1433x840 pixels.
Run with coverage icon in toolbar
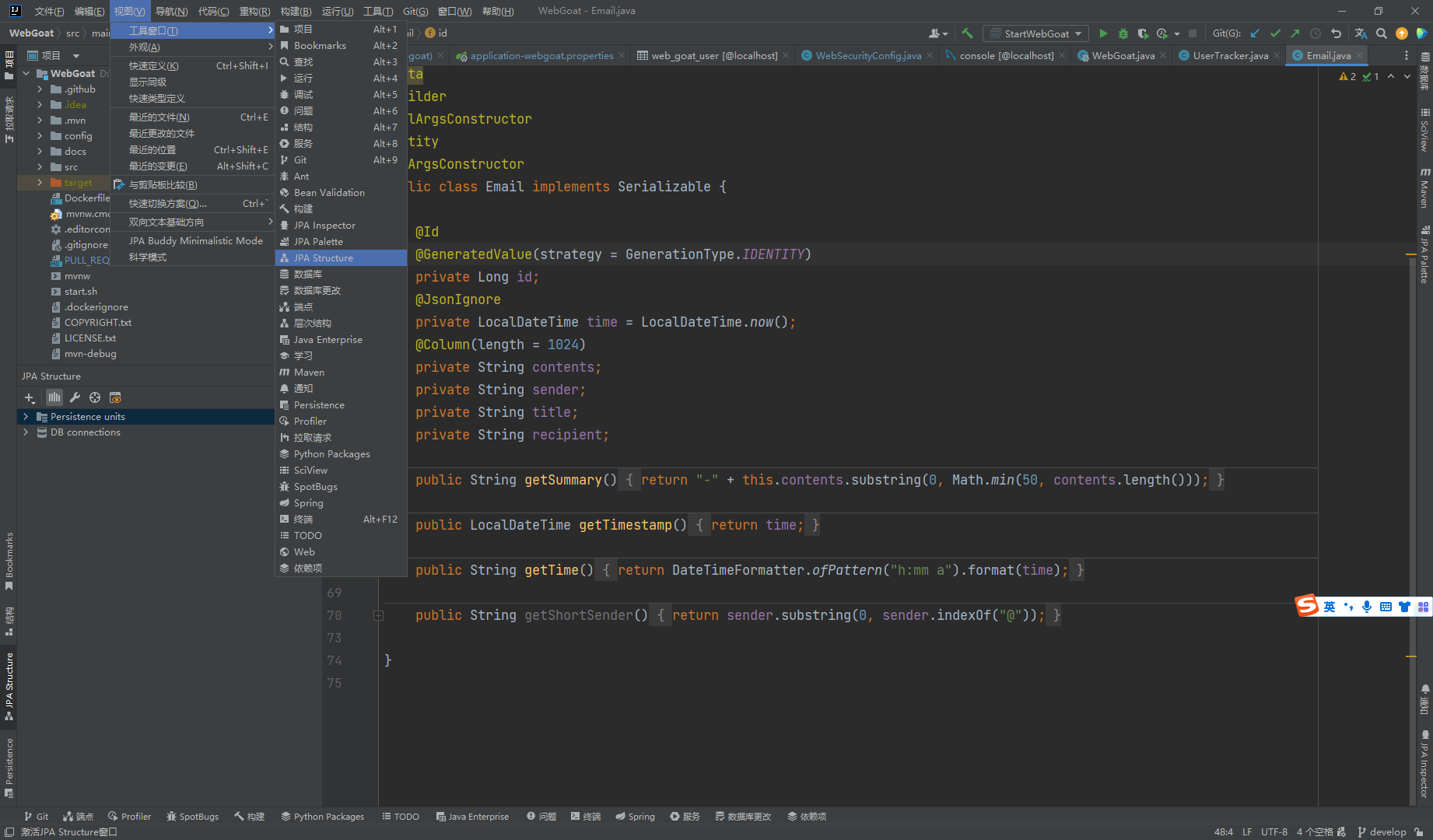pyautogui.click(x=1143, y=33)
